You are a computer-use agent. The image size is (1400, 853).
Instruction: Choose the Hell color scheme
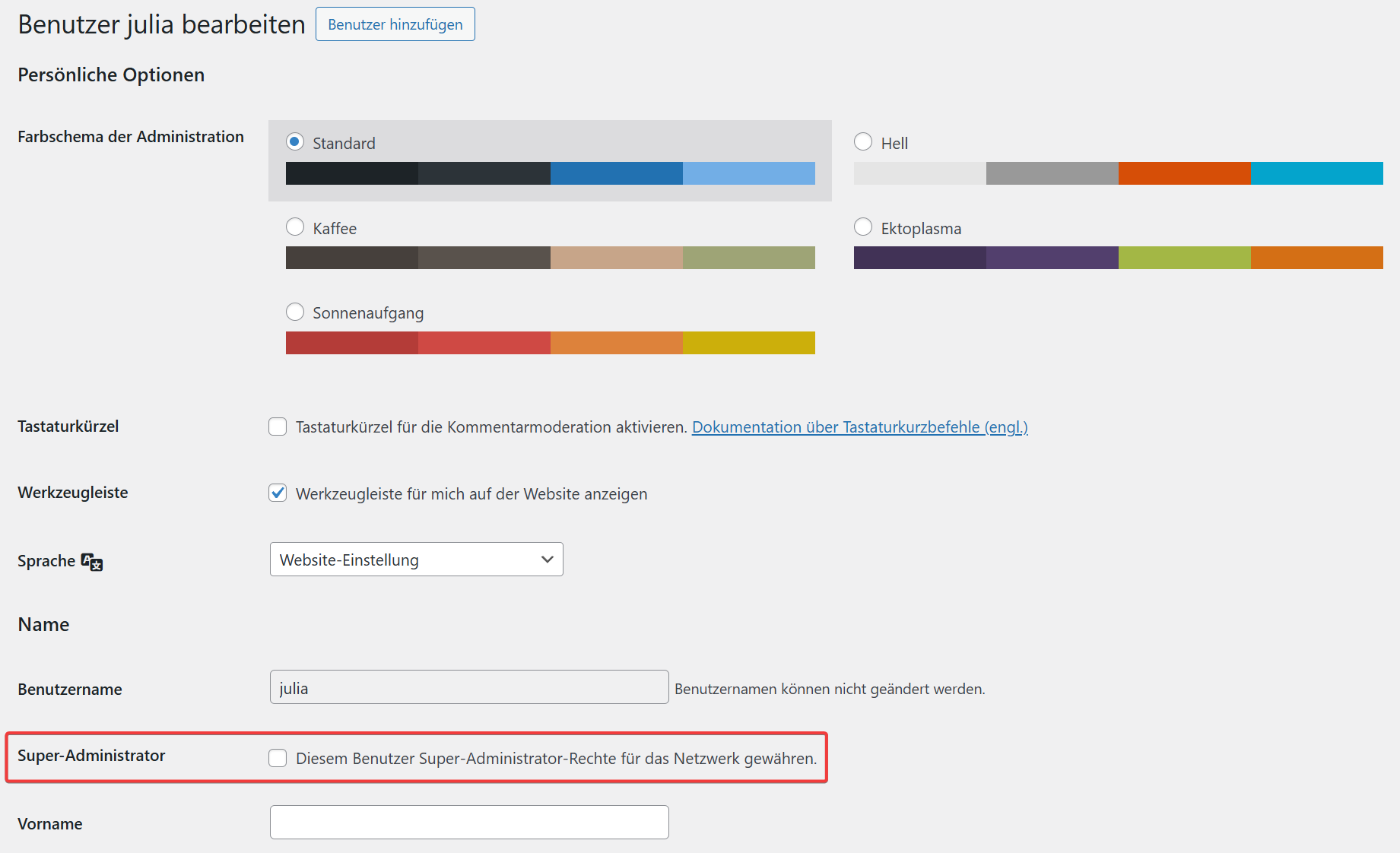(x=863, y=142)
